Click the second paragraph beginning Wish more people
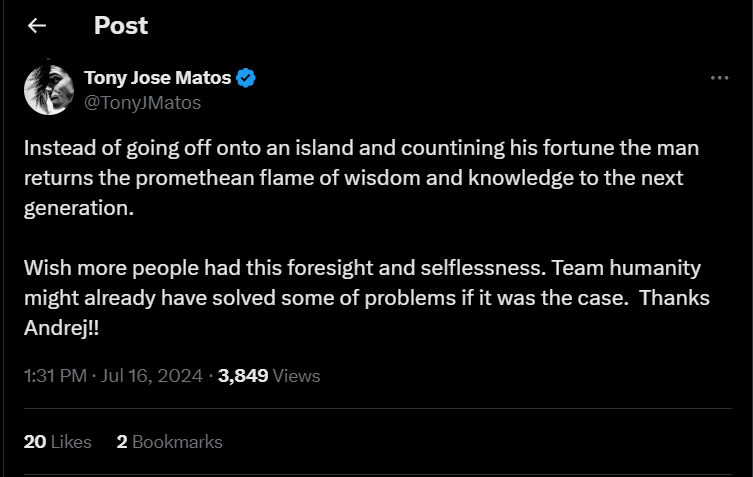753x477 pixels. (360, 298)
